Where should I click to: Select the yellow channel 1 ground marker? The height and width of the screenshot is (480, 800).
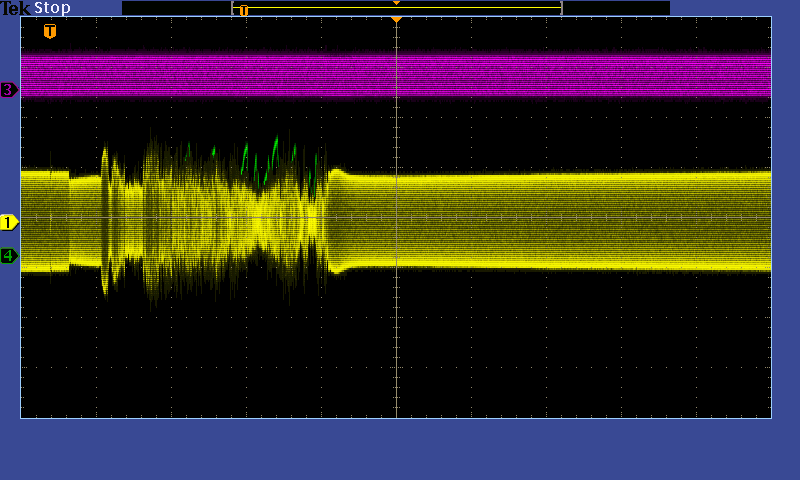click(x=9, y=222)
